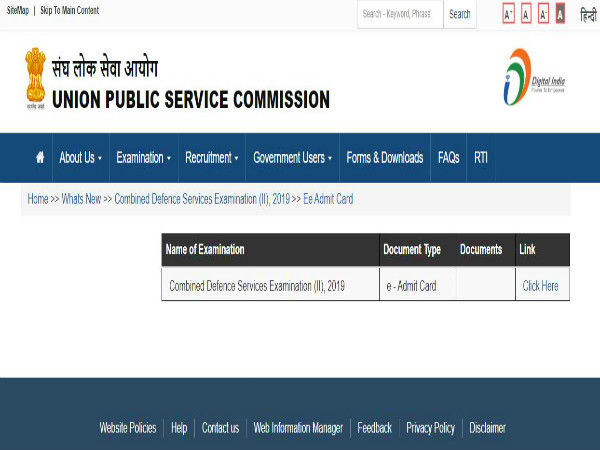
Task: Increase font size with A+ icon
Action: pyautogui.click(x=508, y=14)
